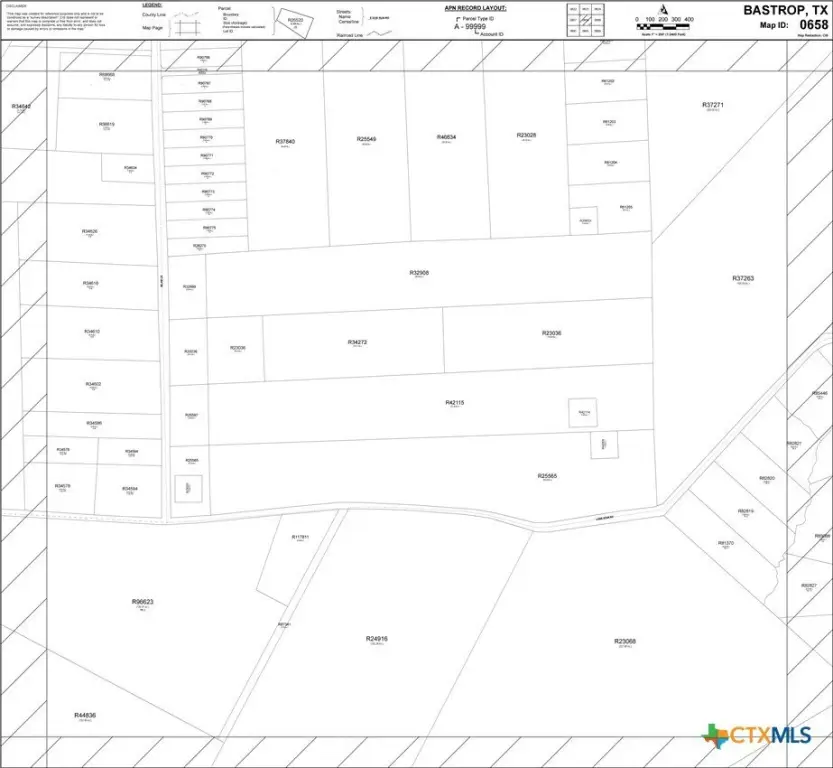This screenshot has width=833, height=768.
Task: Select parcel R42115
Action: coord(455,403)
